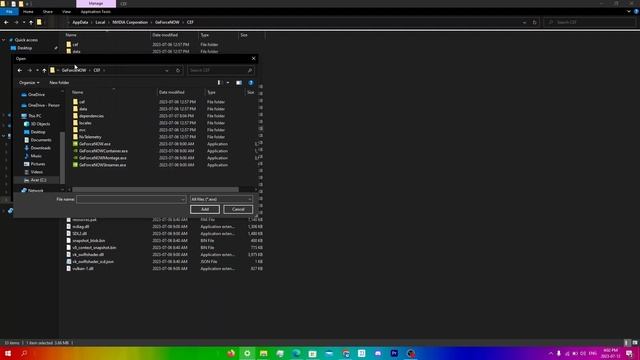
Task: Open Network in dialog sidebar
Action: (36, 191)
